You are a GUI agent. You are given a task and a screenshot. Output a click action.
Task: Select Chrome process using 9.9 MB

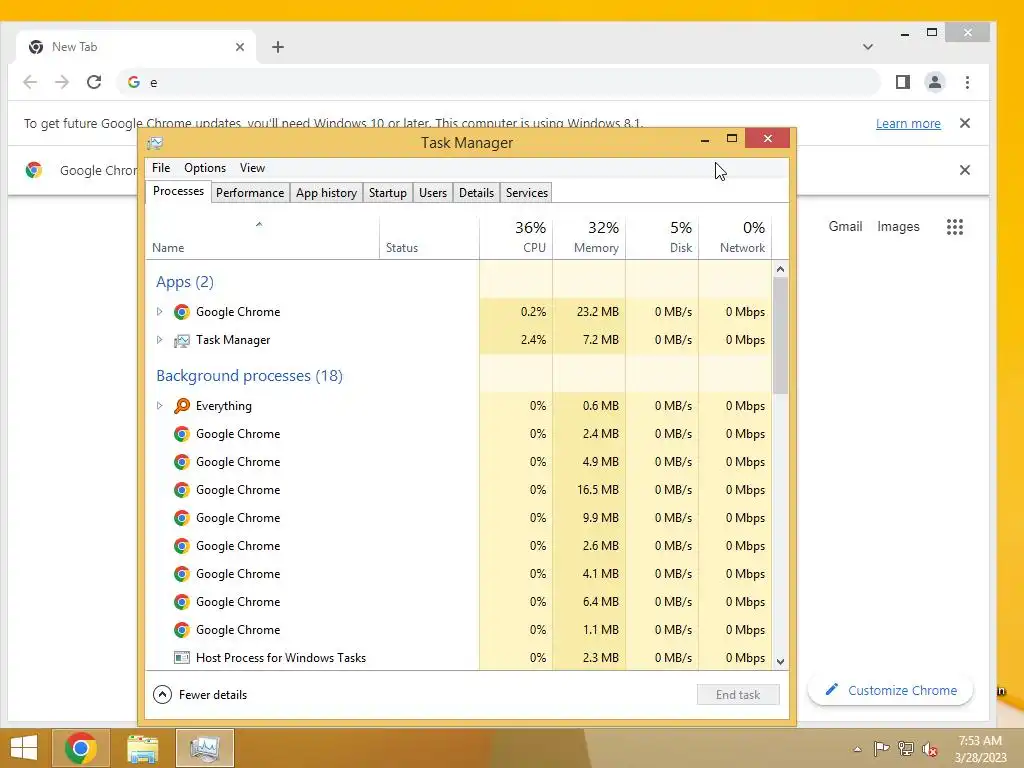coord(458,518)
